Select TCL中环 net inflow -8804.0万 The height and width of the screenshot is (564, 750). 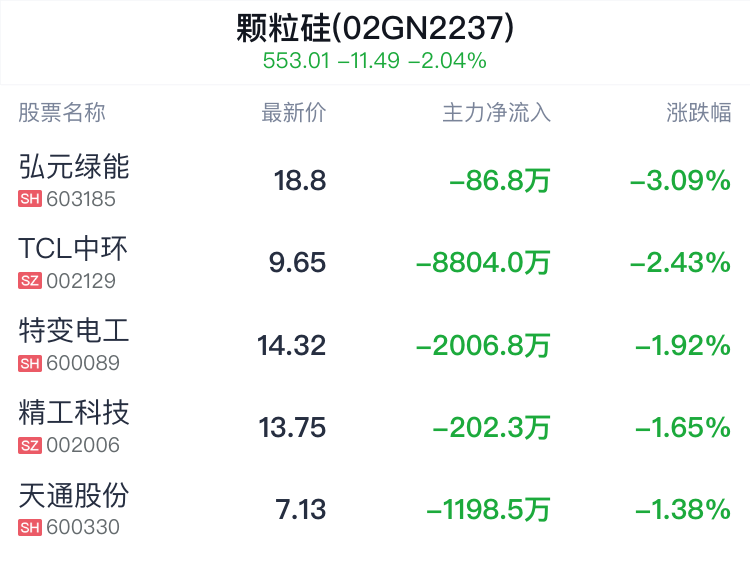(483, 263)
